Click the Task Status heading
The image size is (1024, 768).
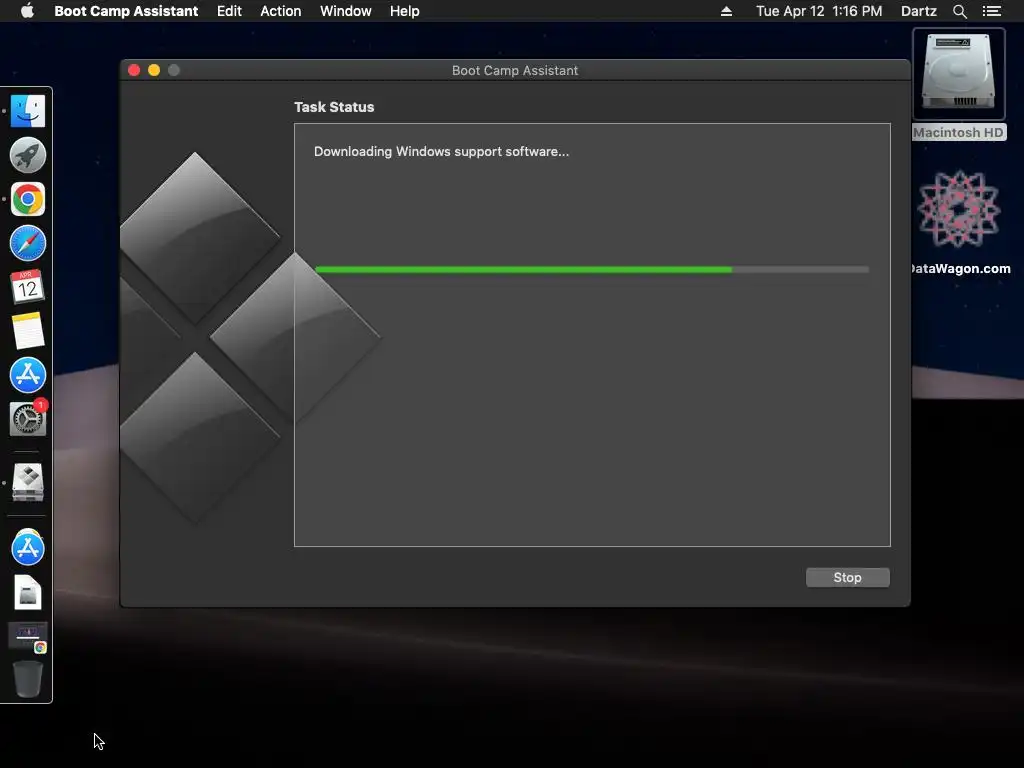coord(334,107)
